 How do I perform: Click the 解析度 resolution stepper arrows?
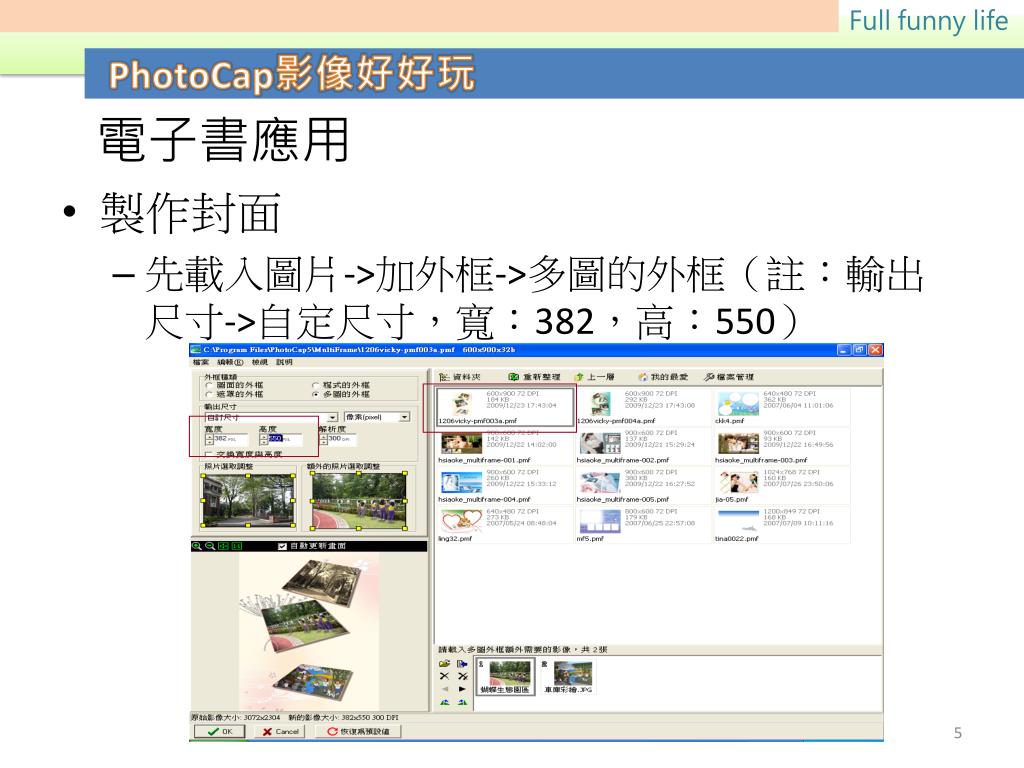(x=323, y=440)
